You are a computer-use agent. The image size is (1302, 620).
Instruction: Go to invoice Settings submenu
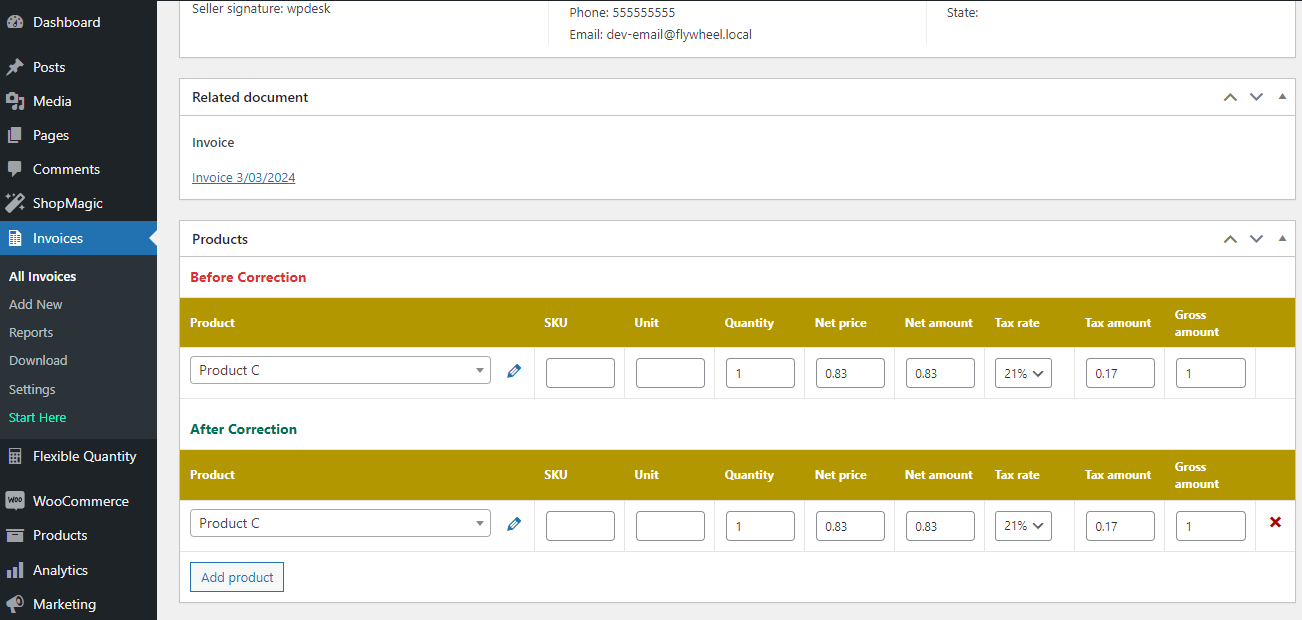[32, 389]
